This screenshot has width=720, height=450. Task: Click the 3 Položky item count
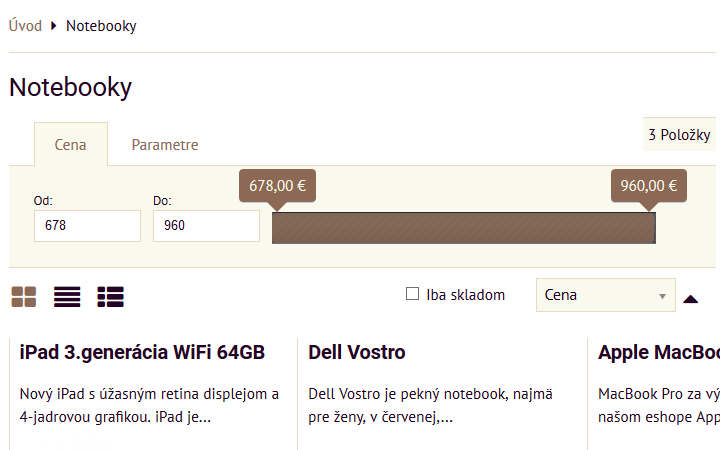click(679, 135)
